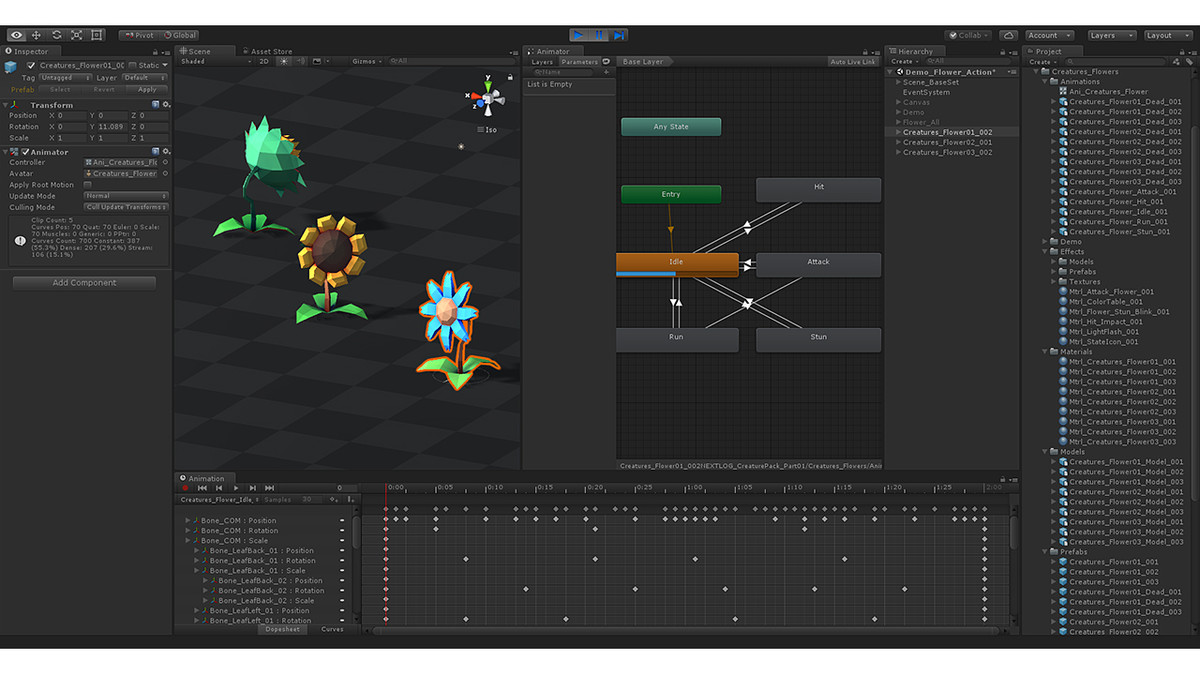The width and height of the screenshot is (1200, 675).
Task: Enable animation recording with the record button
Action: (x=185, y=488)
